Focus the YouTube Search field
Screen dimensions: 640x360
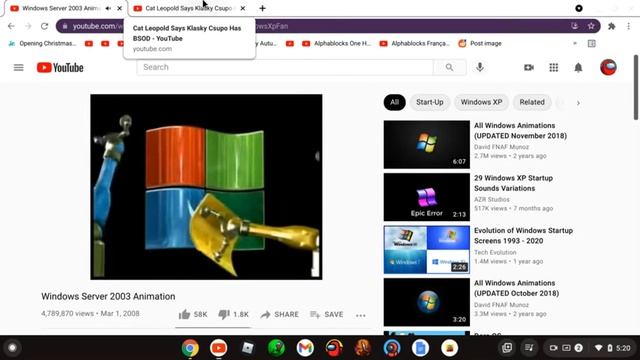point(285,67)
